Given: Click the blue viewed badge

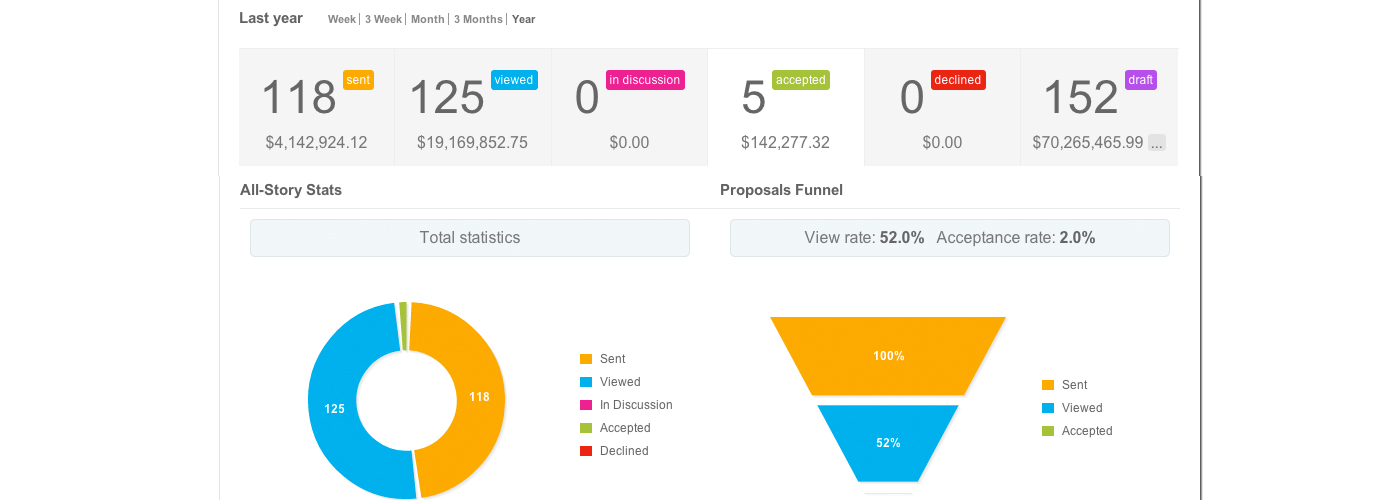Looking at the screenshot, I should pos(514,80).
